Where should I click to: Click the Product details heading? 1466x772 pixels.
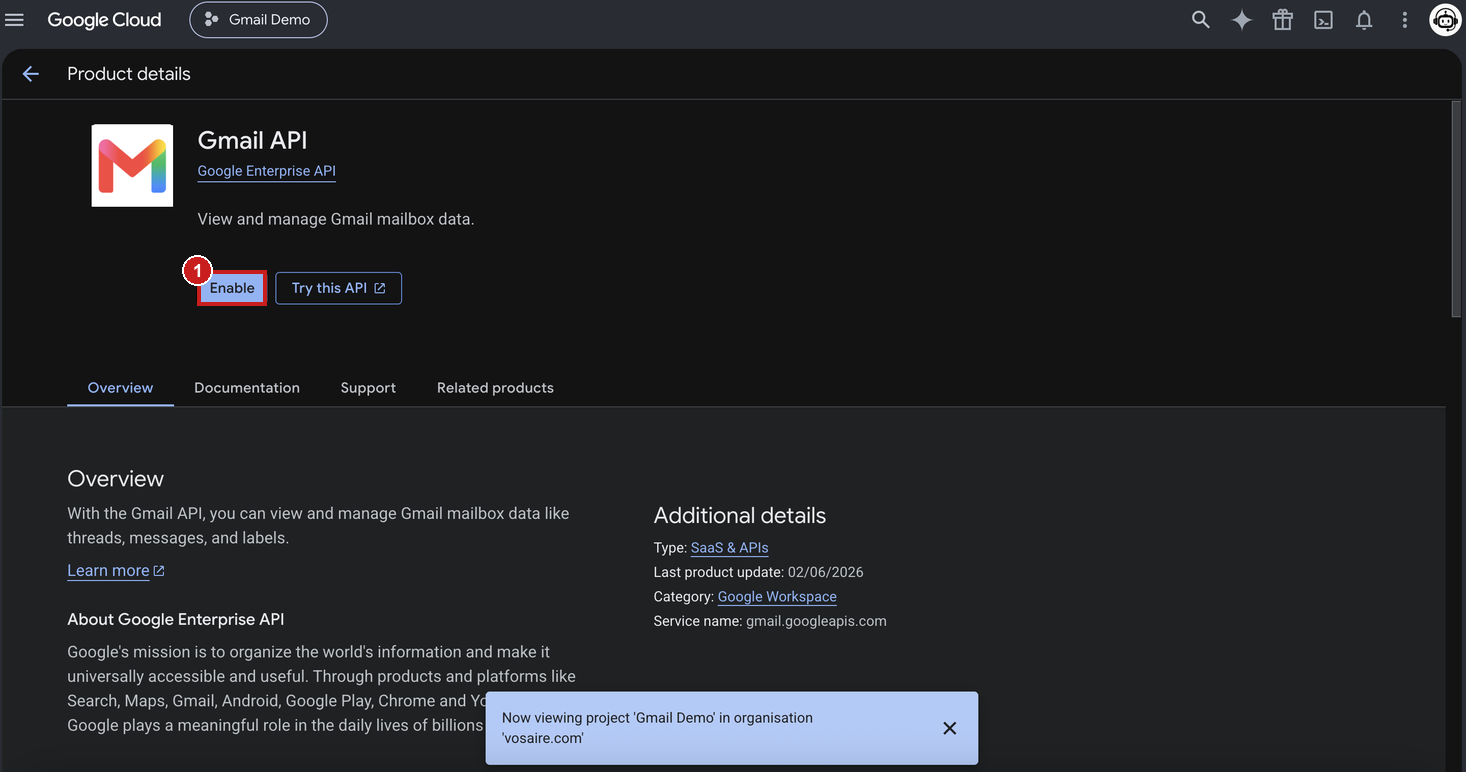129,74
